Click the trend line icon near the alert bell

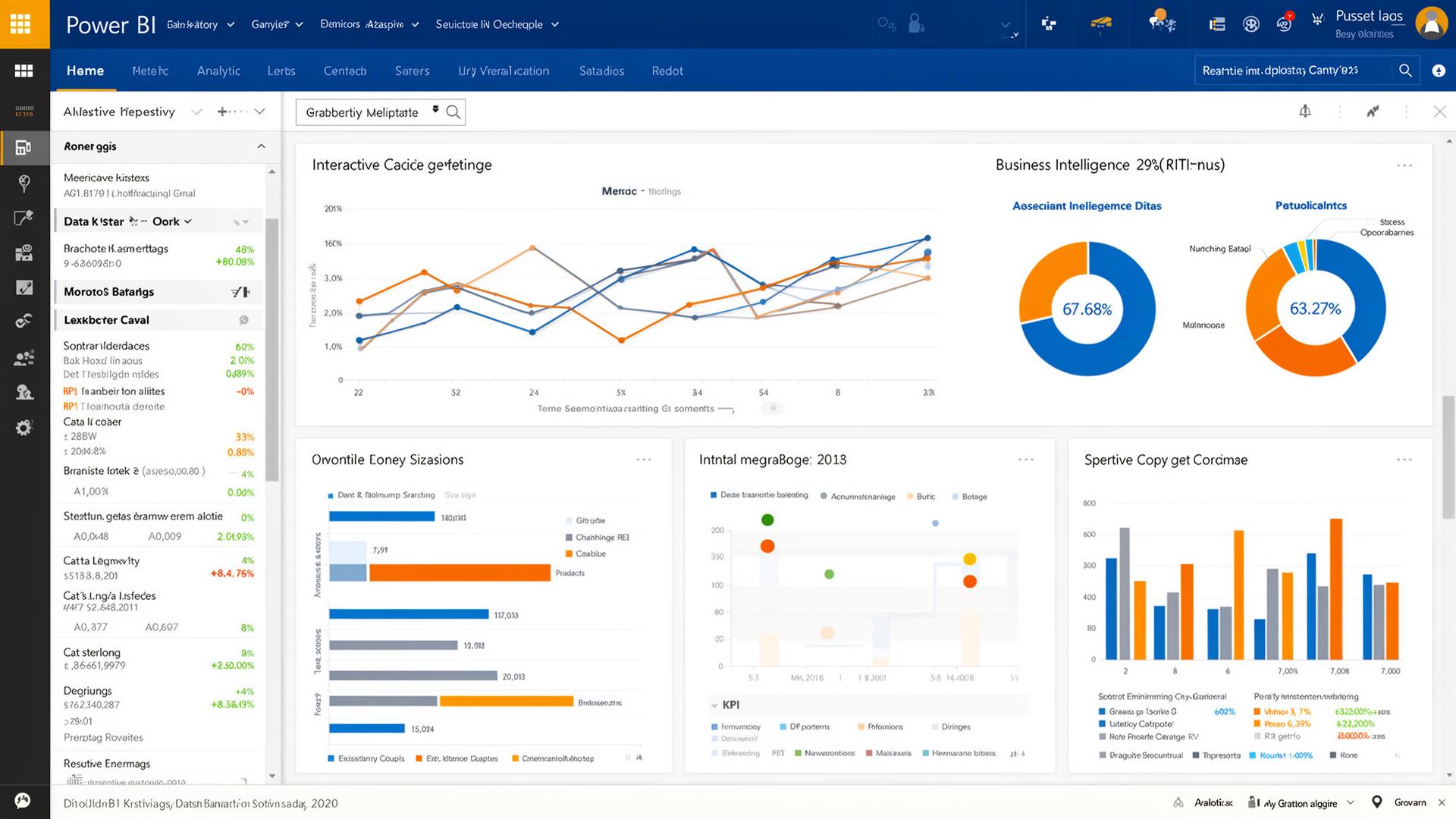pyautogui.click(x=1373, y=111)
